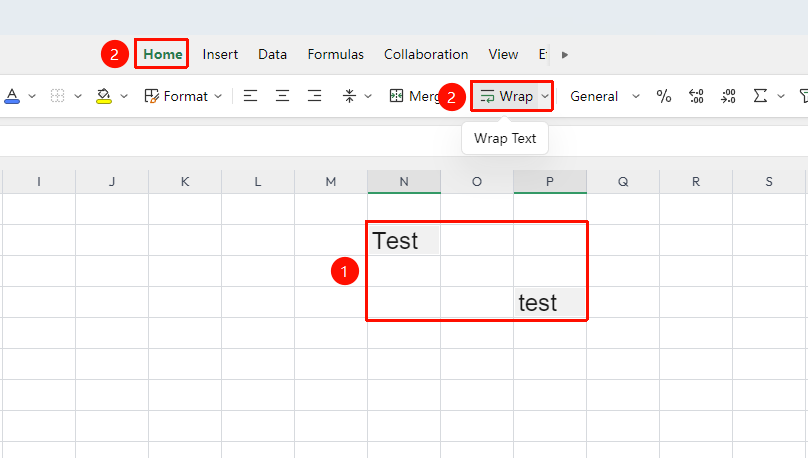Open the Format dropdown menu

coord(183,96)
